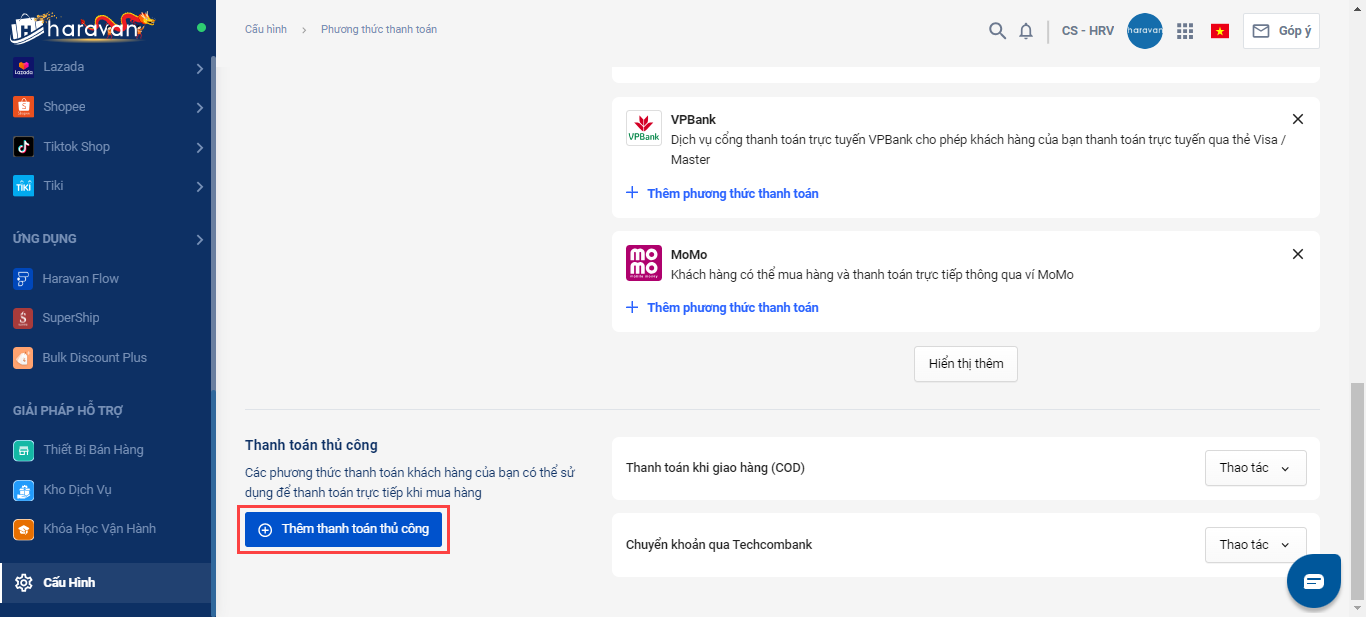Remove the VPBank payment gateway

pos(1298,119)
